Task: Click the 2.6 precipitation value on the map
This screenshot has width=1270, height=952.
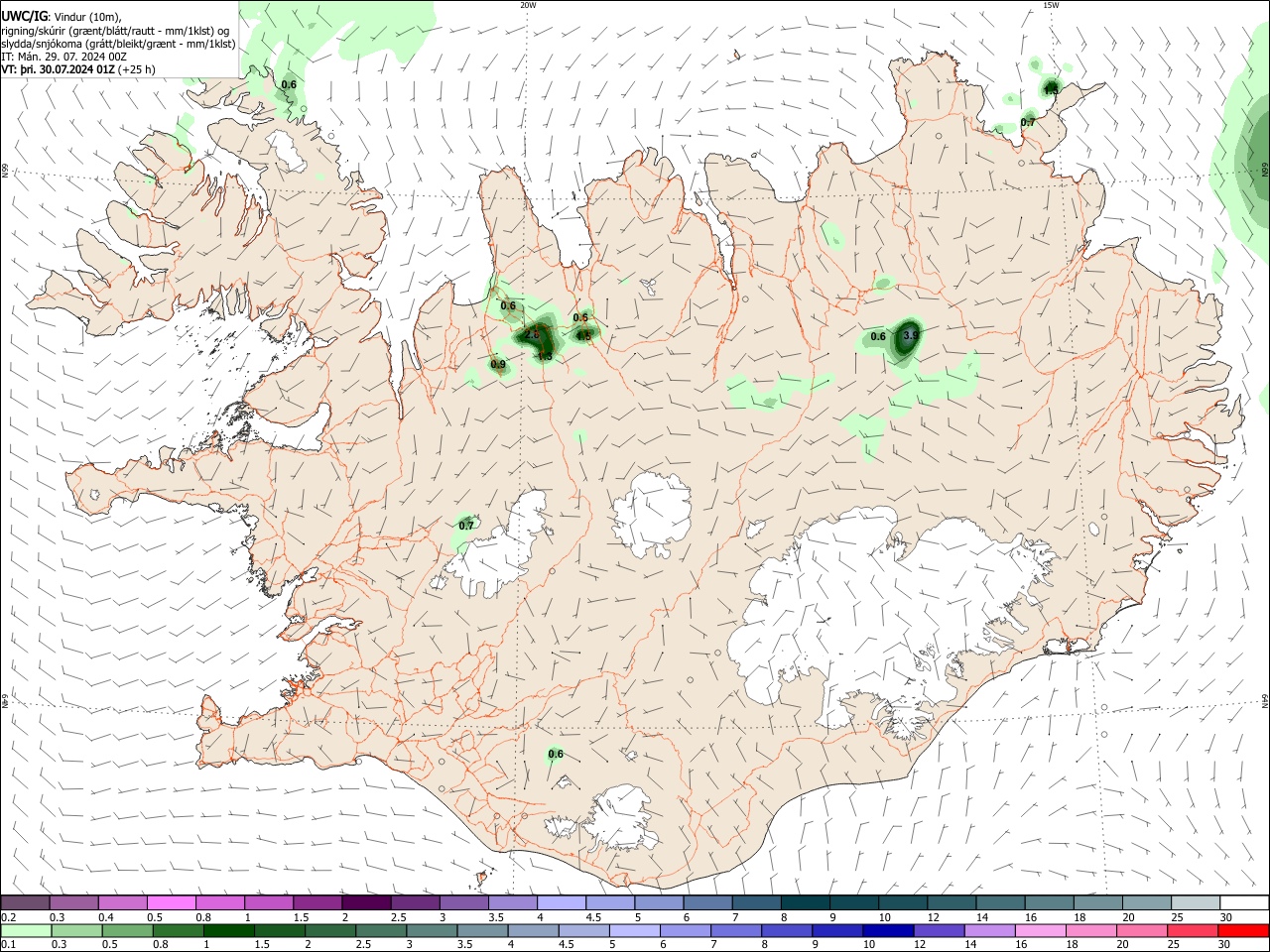Action: click(532, 333)
